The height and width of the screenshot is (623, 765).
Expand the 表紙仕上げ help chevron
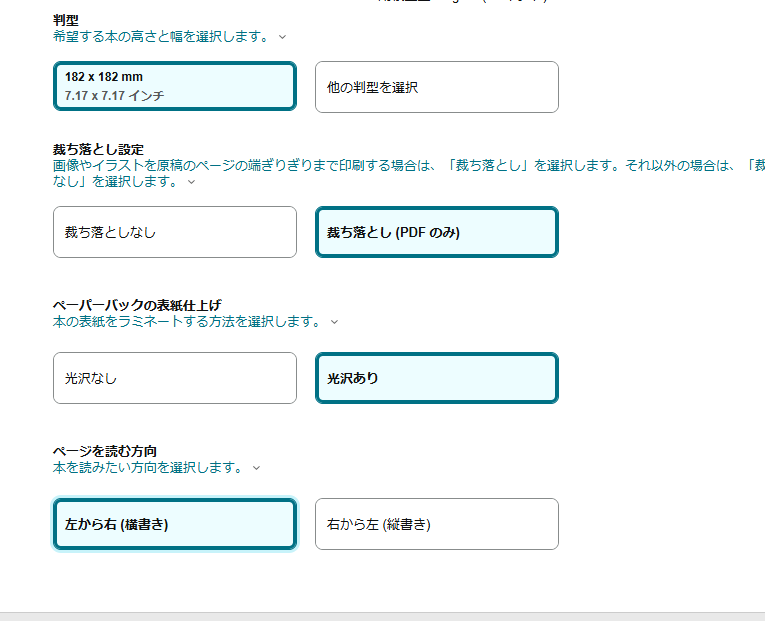[x=334, y=322]
